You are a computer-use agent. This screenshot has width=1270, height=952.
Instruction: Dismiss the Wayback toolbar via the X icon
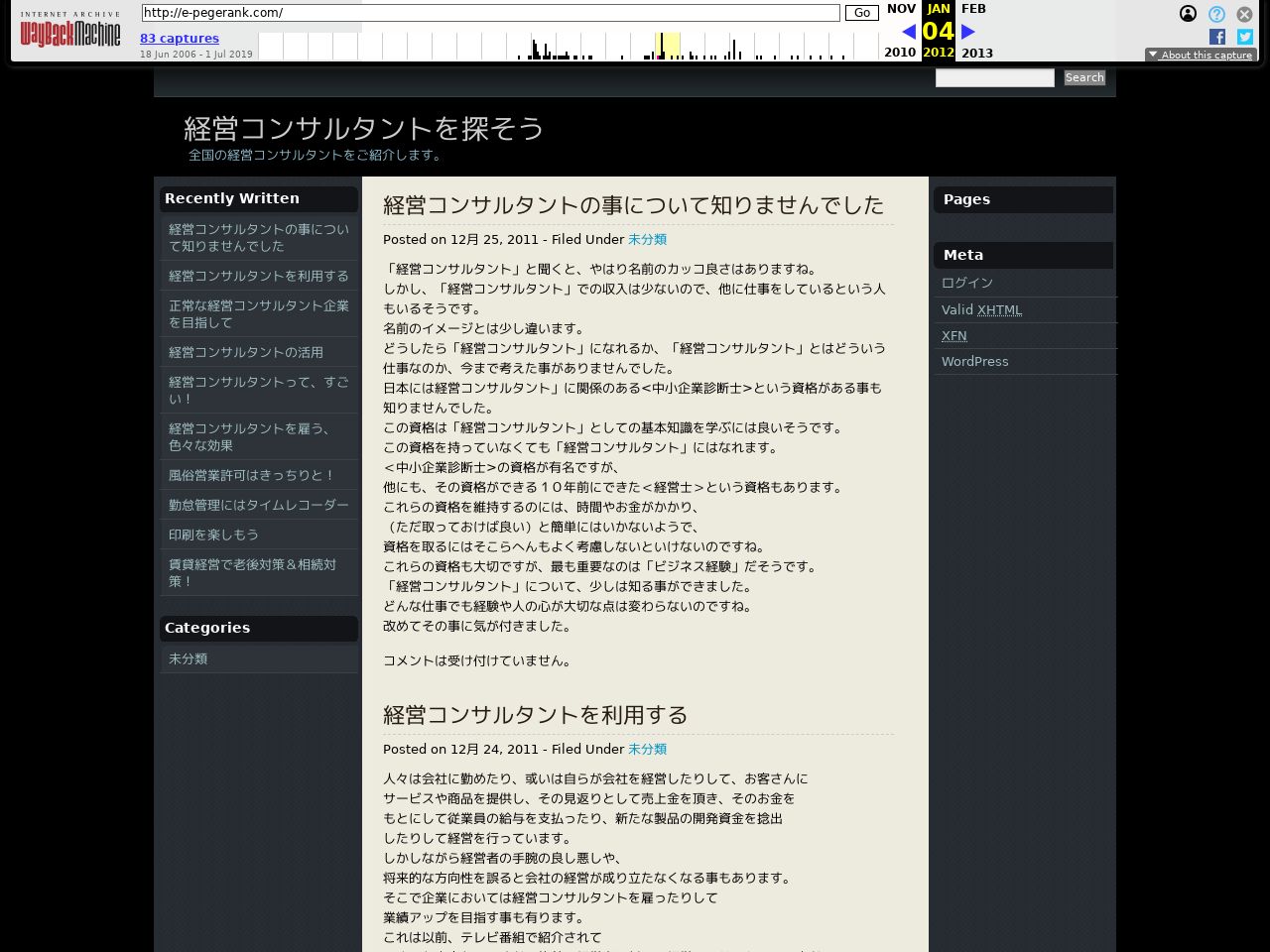point(1243,14)
